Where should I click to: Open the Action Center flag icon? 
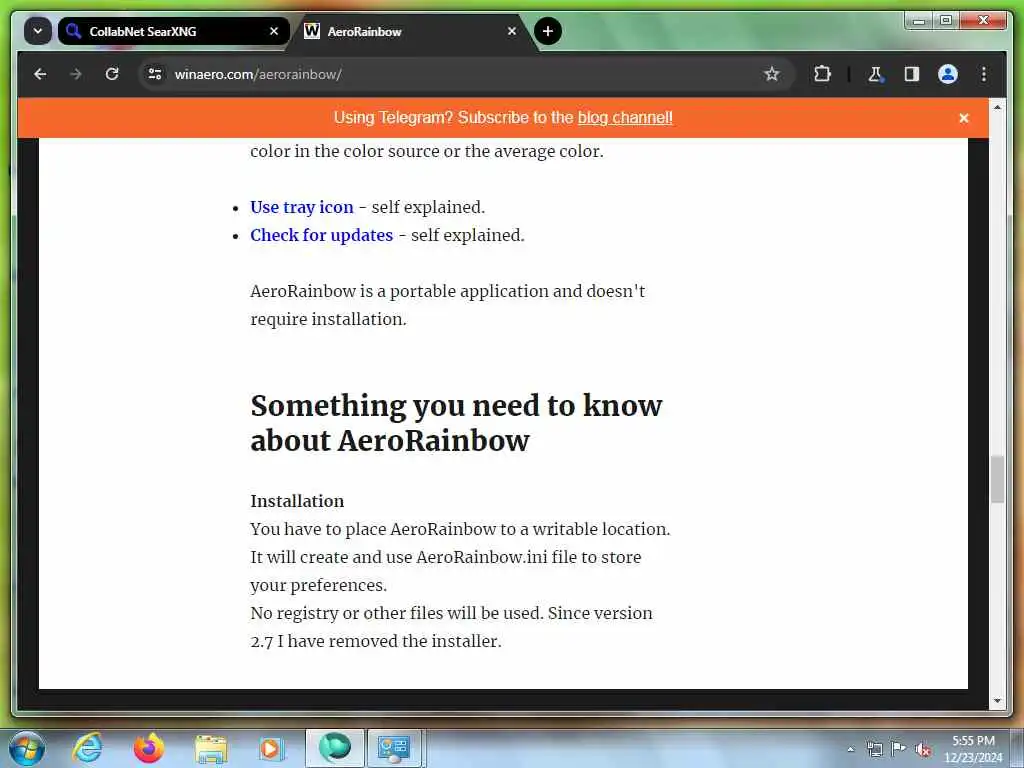pos(899,749)
